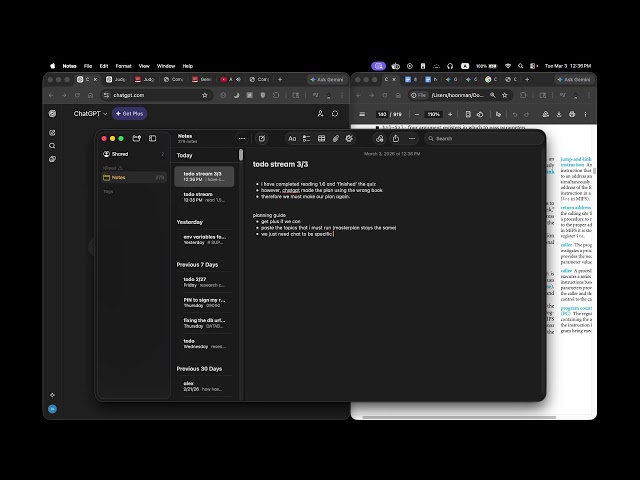The width and height of the screenshot is (640, 480).
Task: Open the note list options ellipsis
Action: tap(242, 139)
